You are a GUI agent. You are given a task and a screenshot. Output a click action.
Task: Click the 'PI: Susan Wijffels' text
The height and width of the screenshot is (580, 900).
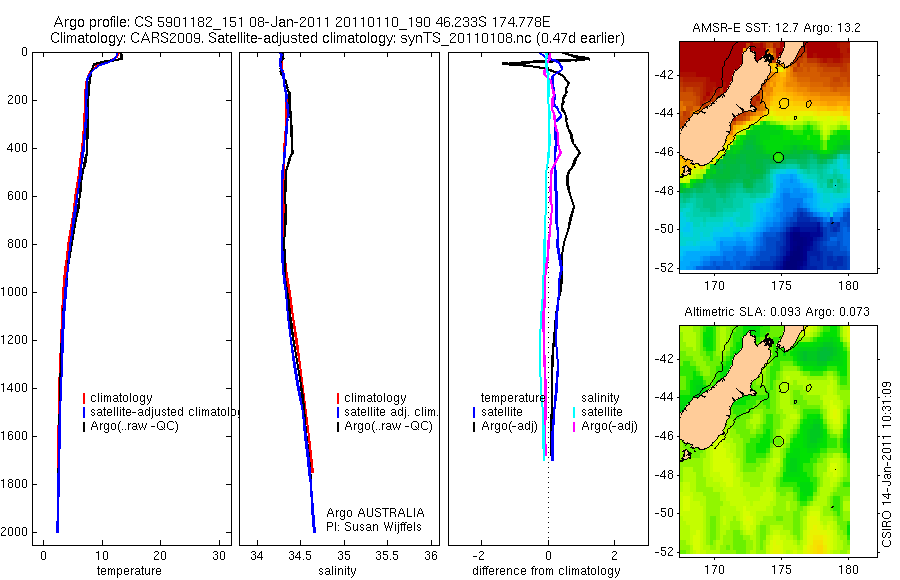(374, 527)
